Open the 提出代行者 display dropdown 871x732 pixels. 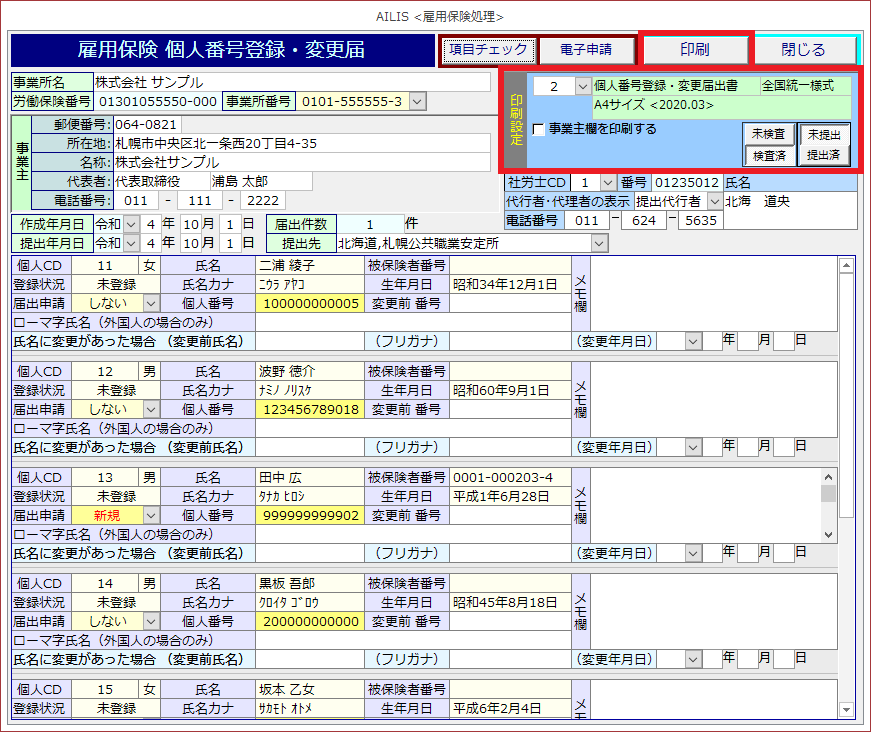(x=714, y=202)
